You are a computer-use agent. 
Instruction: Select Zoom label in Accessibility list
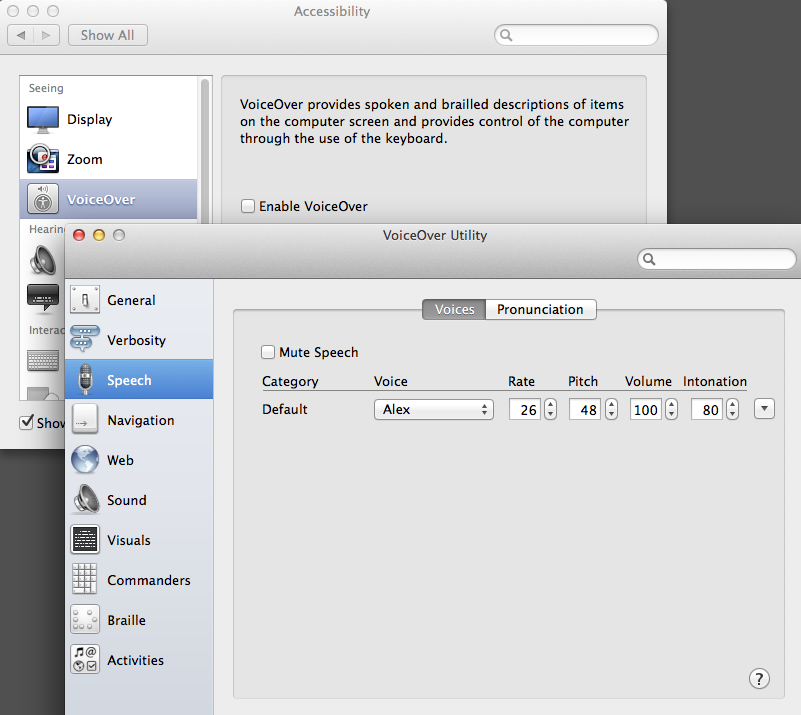(85, 159)
